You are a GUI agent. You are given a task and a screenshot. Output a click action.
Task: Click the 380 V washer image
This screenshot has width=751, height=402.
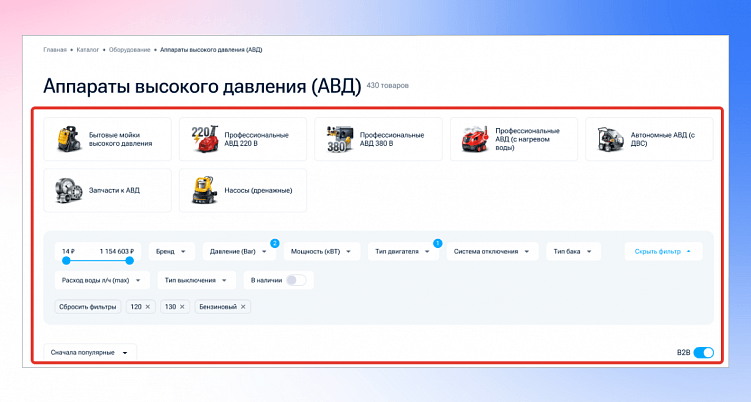[x=340, y=139]
